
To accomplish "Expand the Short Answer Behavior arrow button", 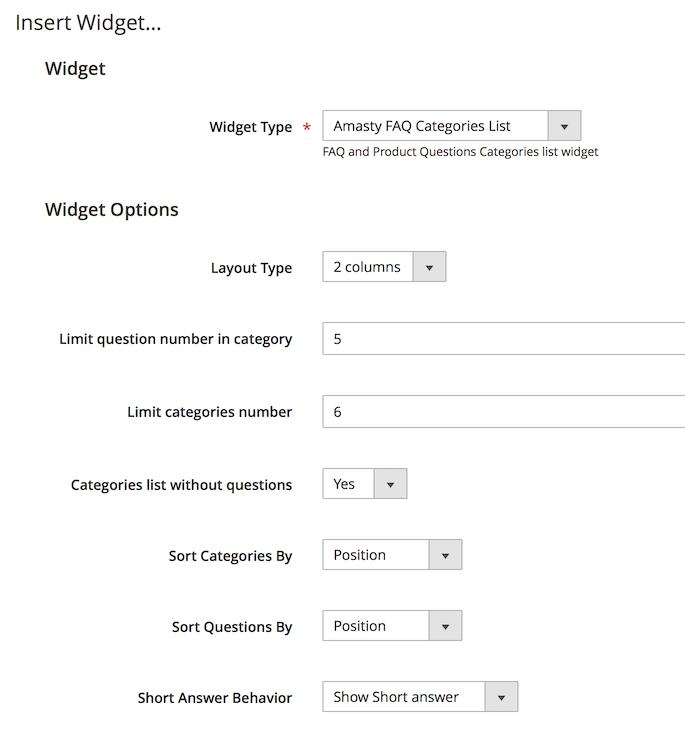I will point(501,697).
